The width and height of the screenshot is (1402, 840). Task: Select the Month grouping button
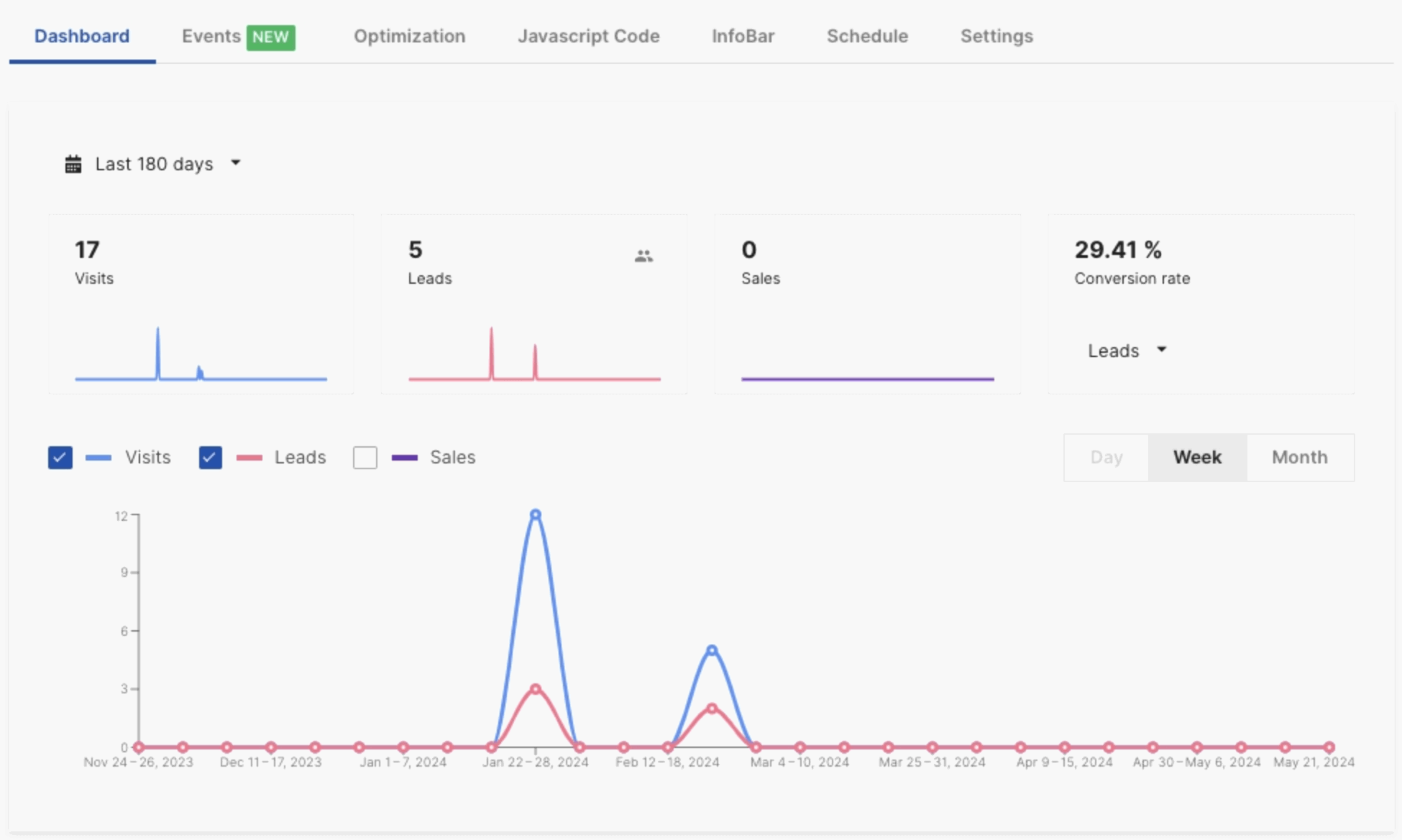click(x=1299, y=458)
